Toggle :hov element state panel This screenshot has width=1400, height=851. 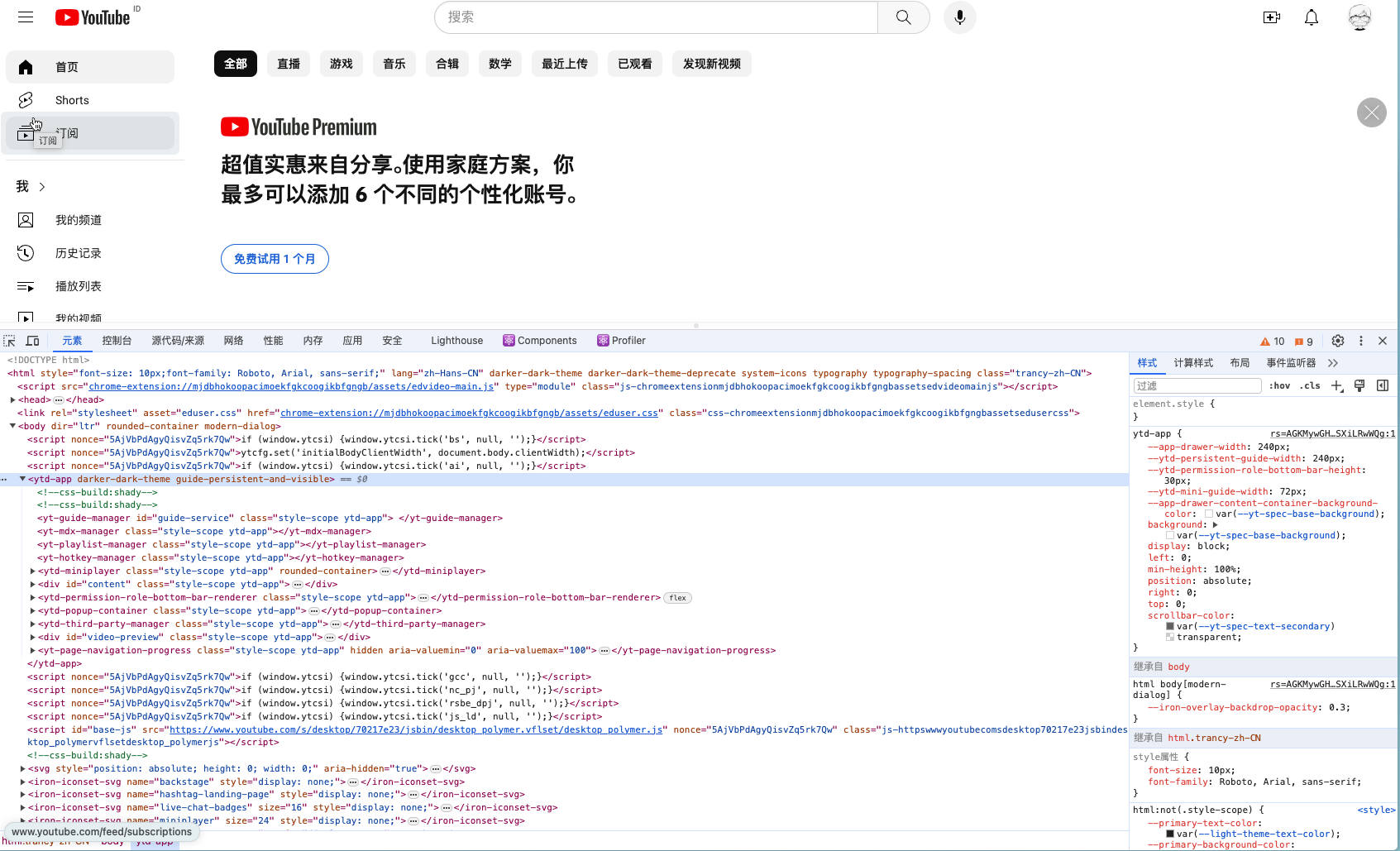(x=1279, y=385)
